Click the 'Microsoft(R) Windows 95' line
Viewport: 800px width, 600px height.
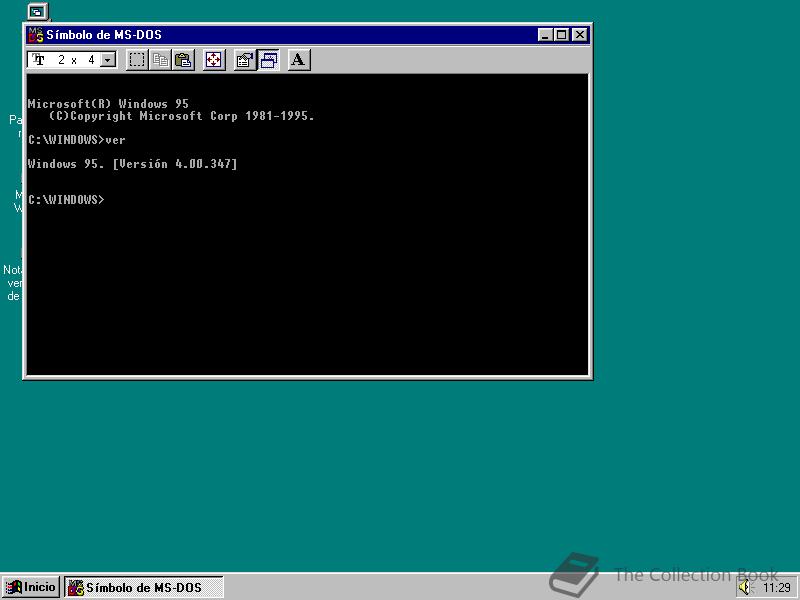pos(108,104)
